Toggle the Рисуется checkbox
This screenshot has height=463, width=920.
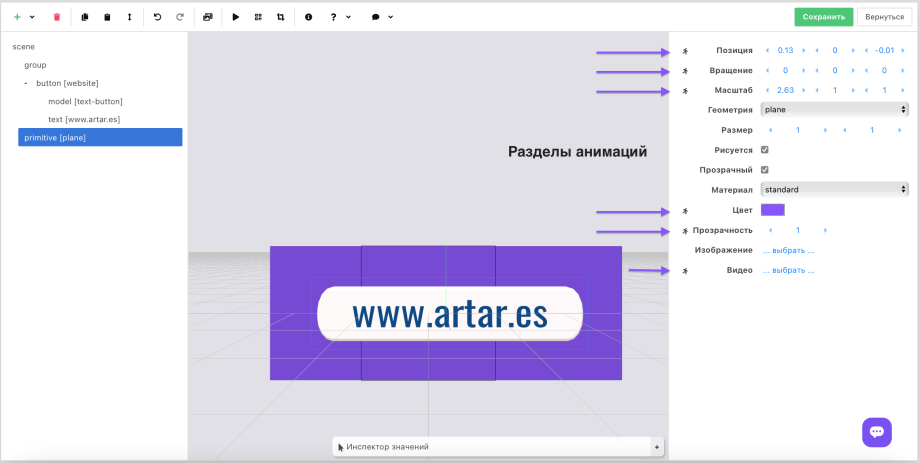(x=765, y=150)
